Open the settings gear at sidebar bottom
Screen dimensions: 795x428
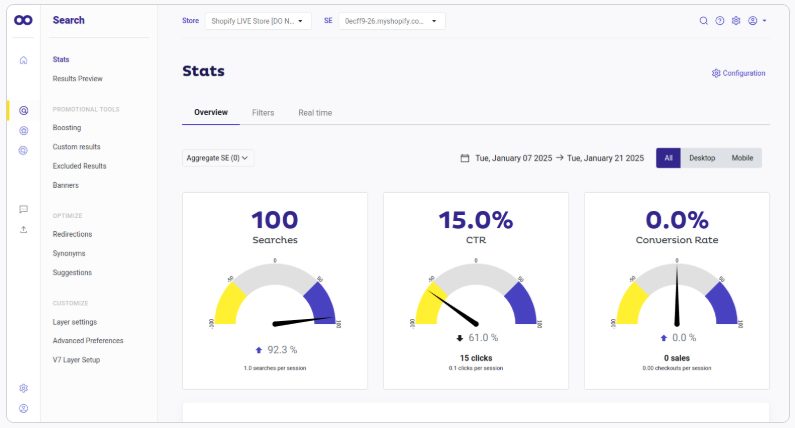tap(23, 388)
